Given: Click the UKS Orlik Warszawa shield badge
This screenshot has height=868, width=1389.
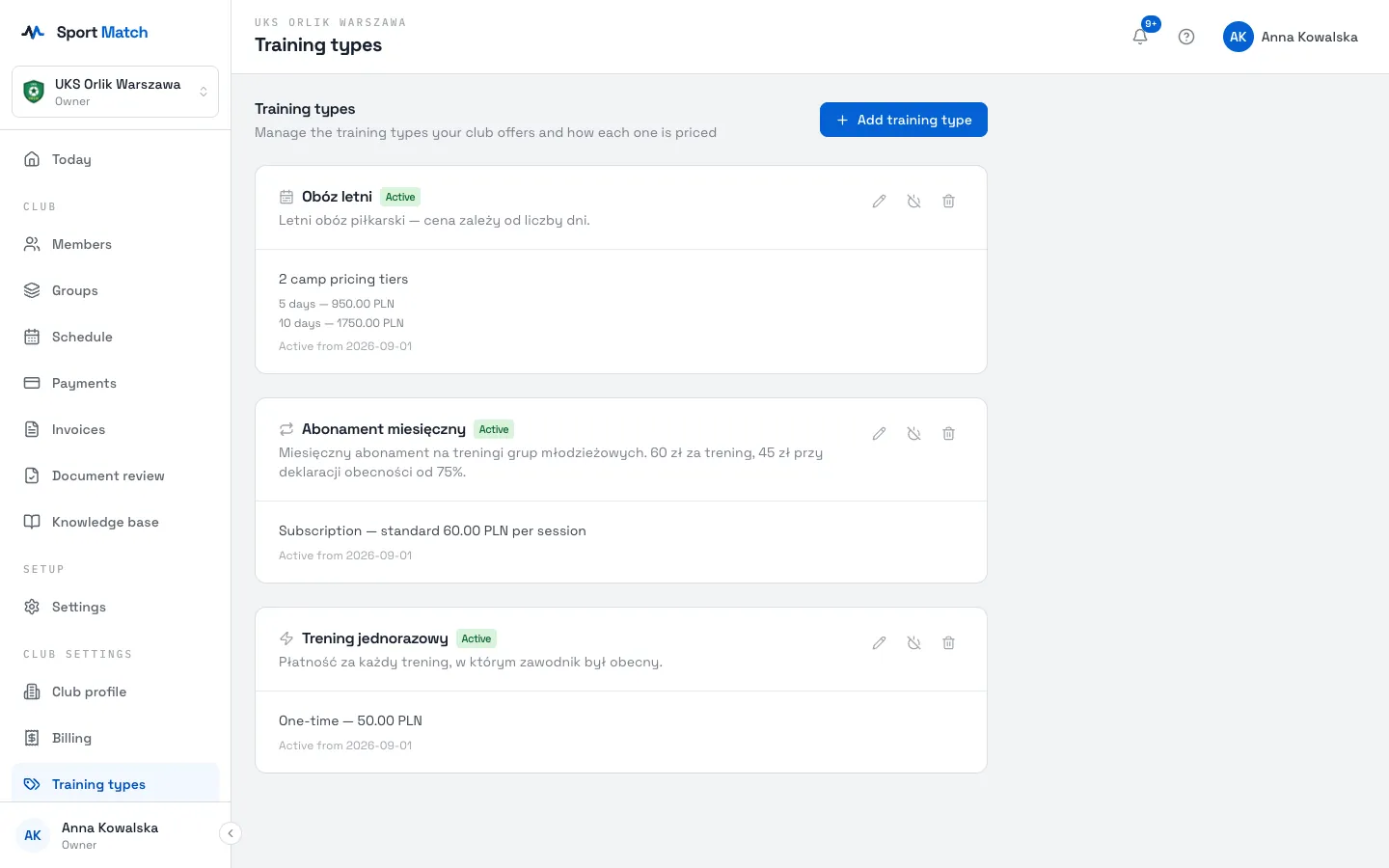Looking at the screenshot, I should click(34, 92).
